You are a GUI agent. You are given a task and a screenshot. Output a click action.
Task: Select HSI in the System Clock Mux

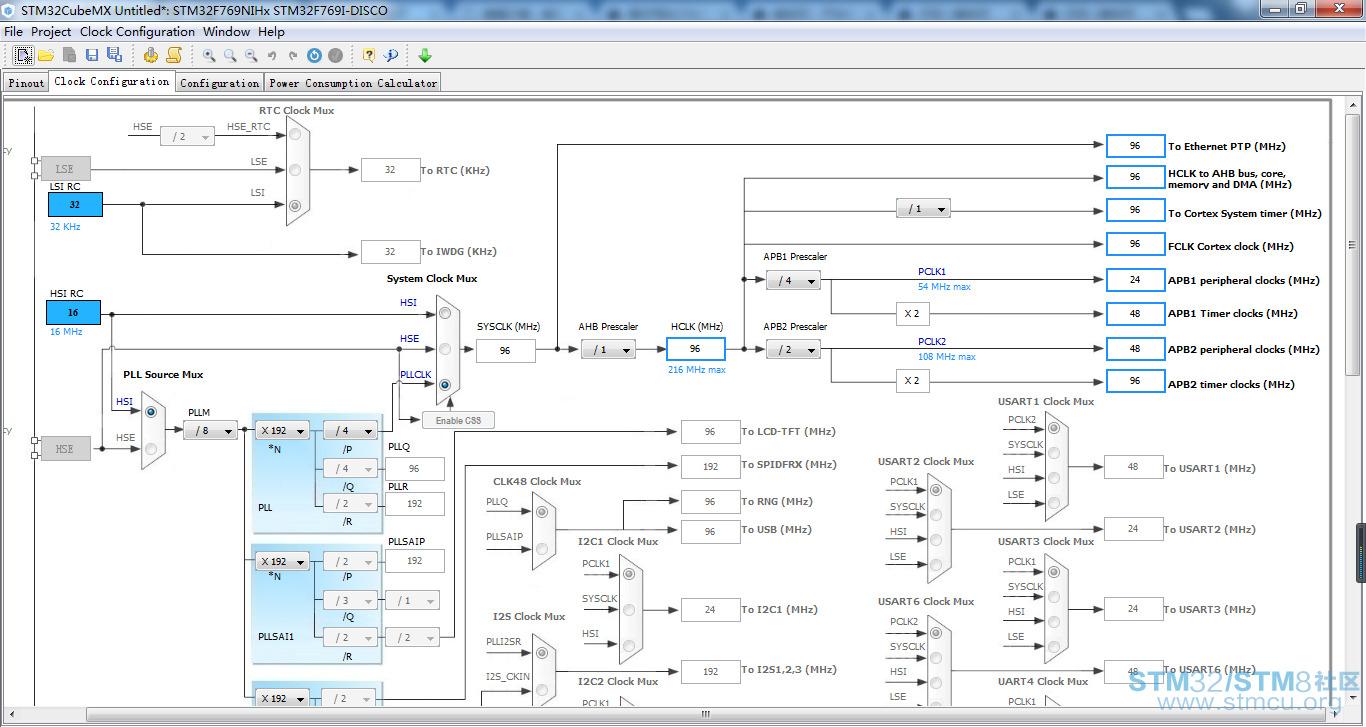(445, 314)
